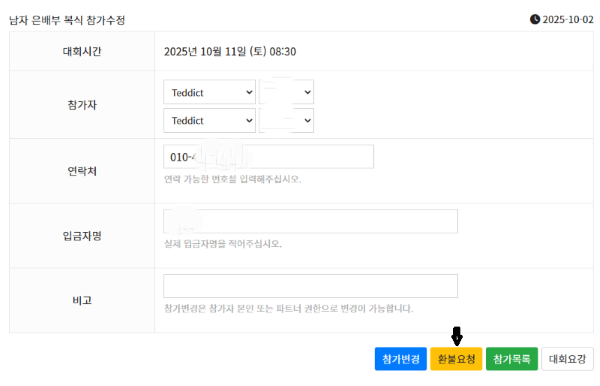This screenshot has height=386, width=600.
Task: Click into the 비고 remarks field
Action: 310,286
